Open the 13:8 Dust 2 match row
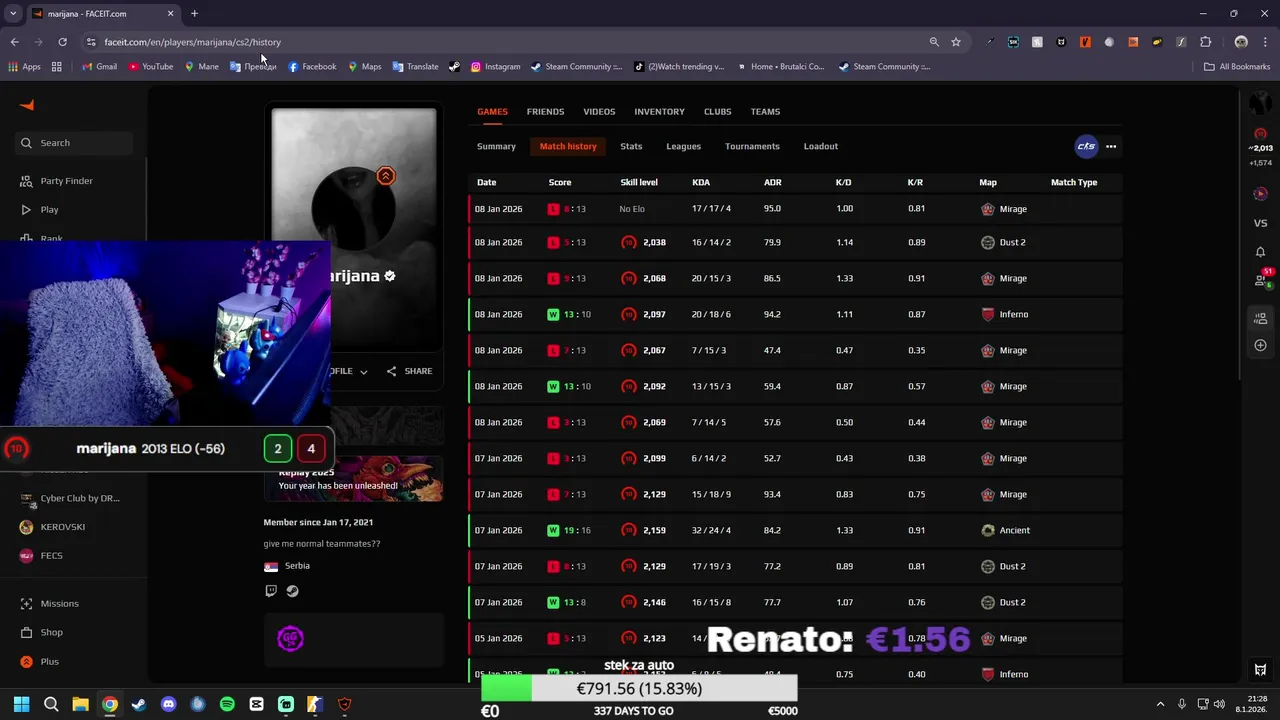The image size is (1280, 720). coord(795,602)
